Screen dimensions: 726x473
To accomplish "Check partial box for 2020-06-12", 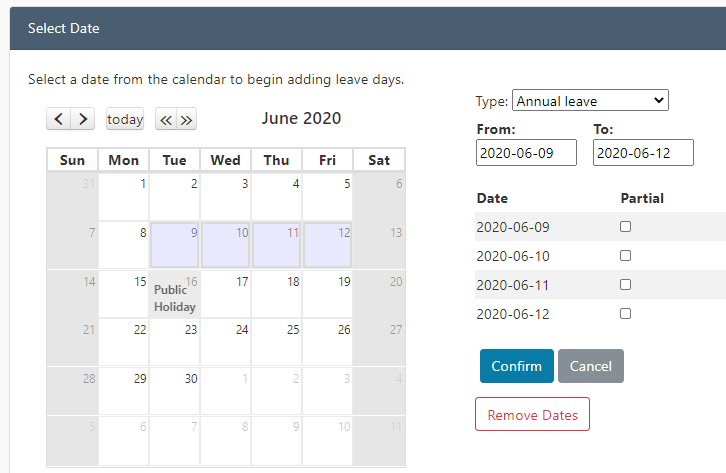I will tap(625, 314).
